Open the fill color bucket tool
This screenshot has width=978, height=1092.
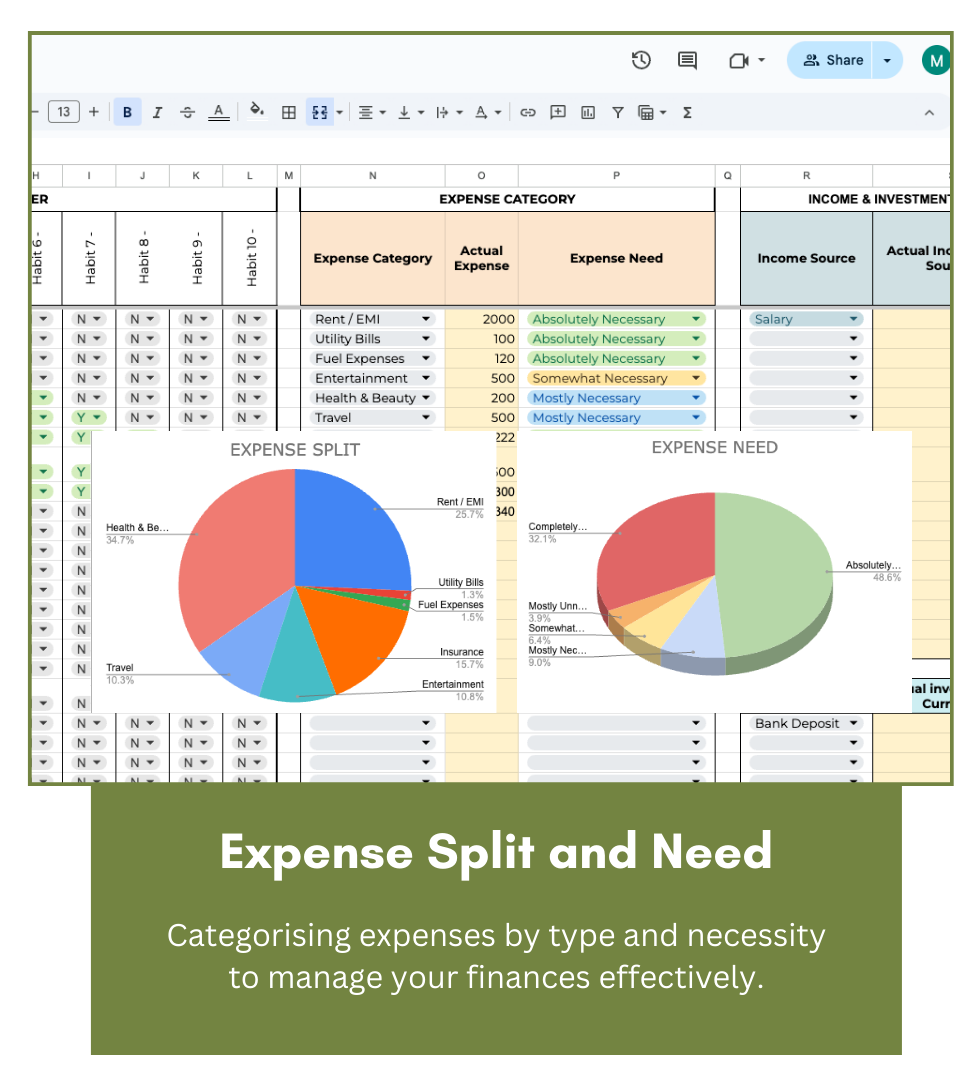[x=257, y=112]
